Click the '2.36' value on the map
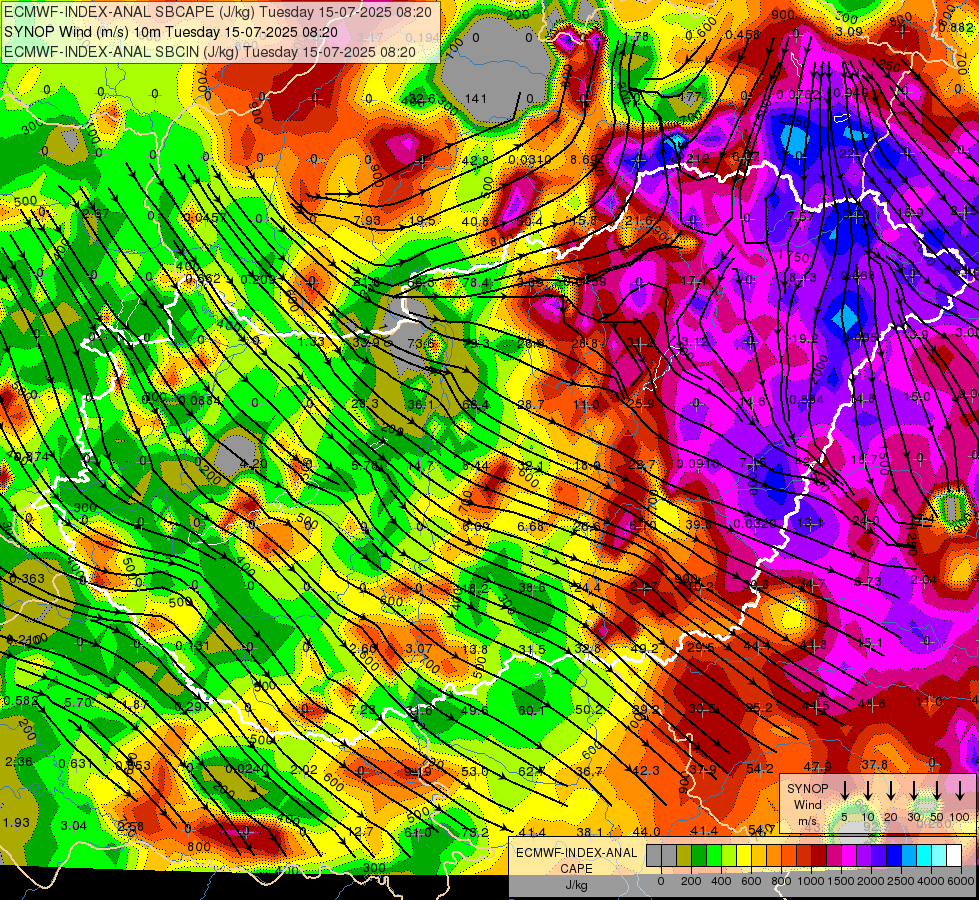The width and height of the screenshot is (979, 900). click(x=19, y=761)
